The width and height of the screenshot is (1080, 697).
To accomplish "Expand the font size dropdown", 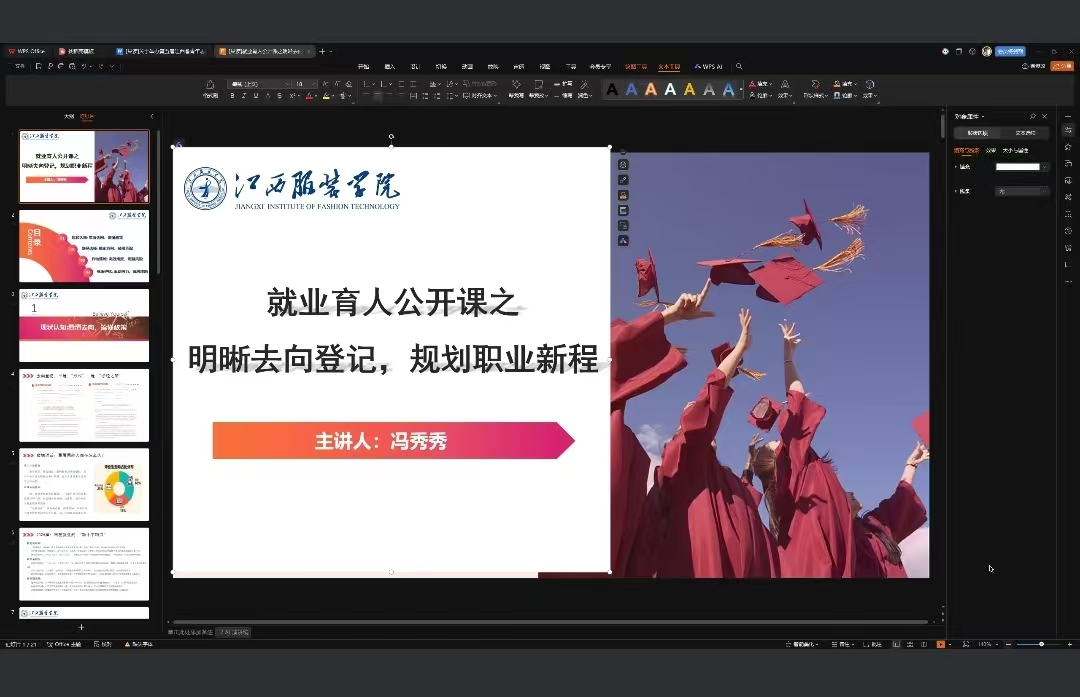I will point(314,84).
